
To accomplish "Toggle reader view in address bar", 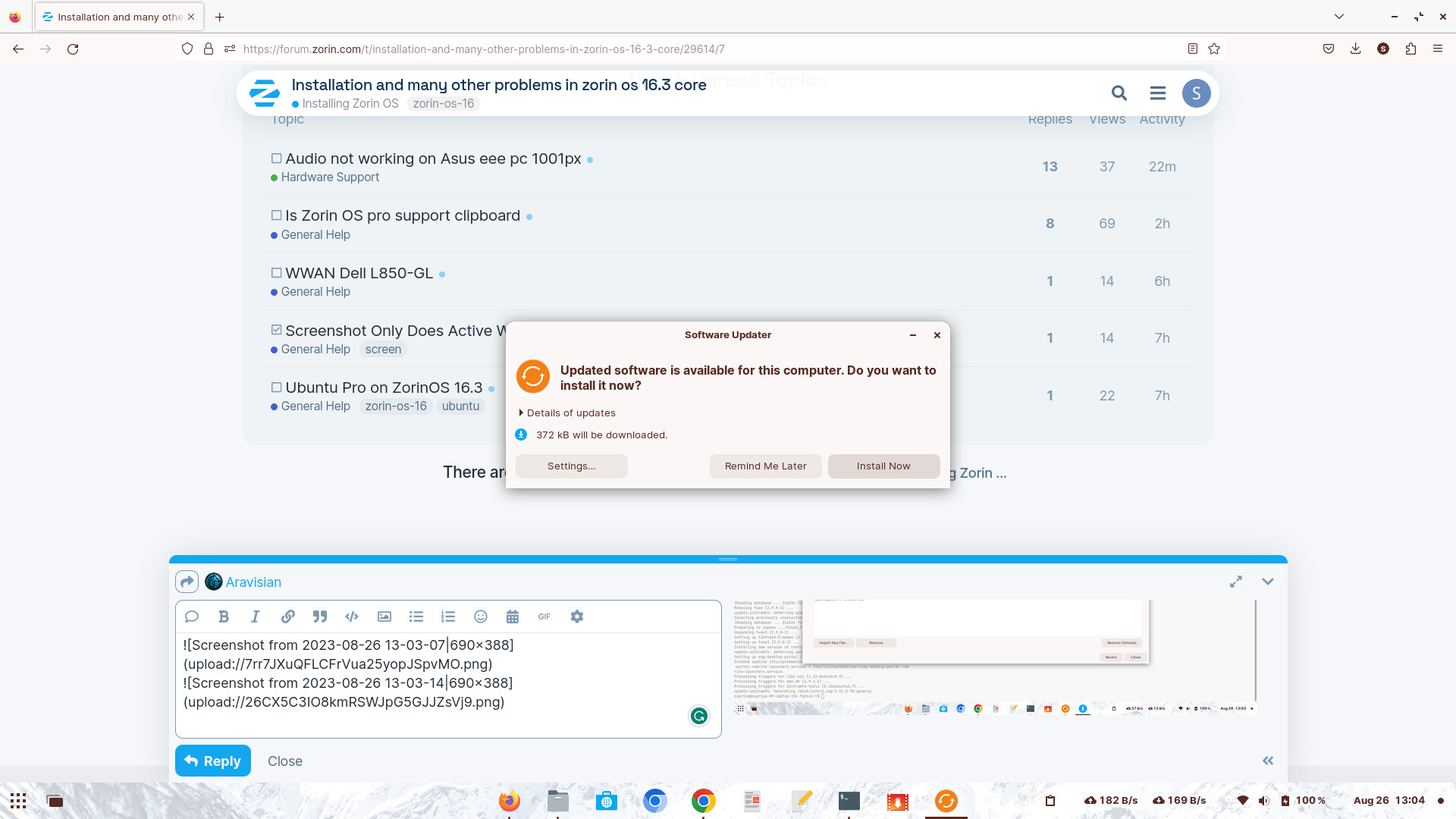I will coord(1192,49).
